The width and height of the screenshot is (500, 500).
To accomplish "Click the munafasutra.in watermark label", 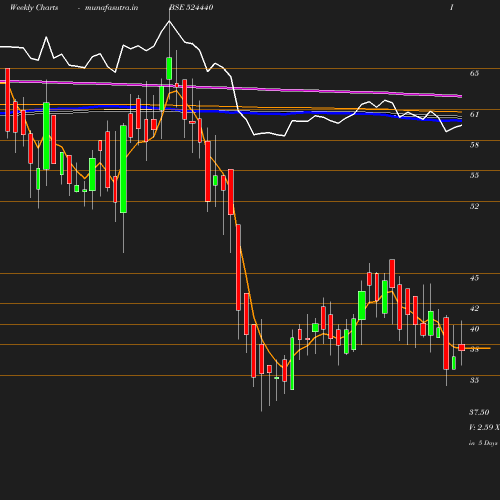I will click(111, 8).
